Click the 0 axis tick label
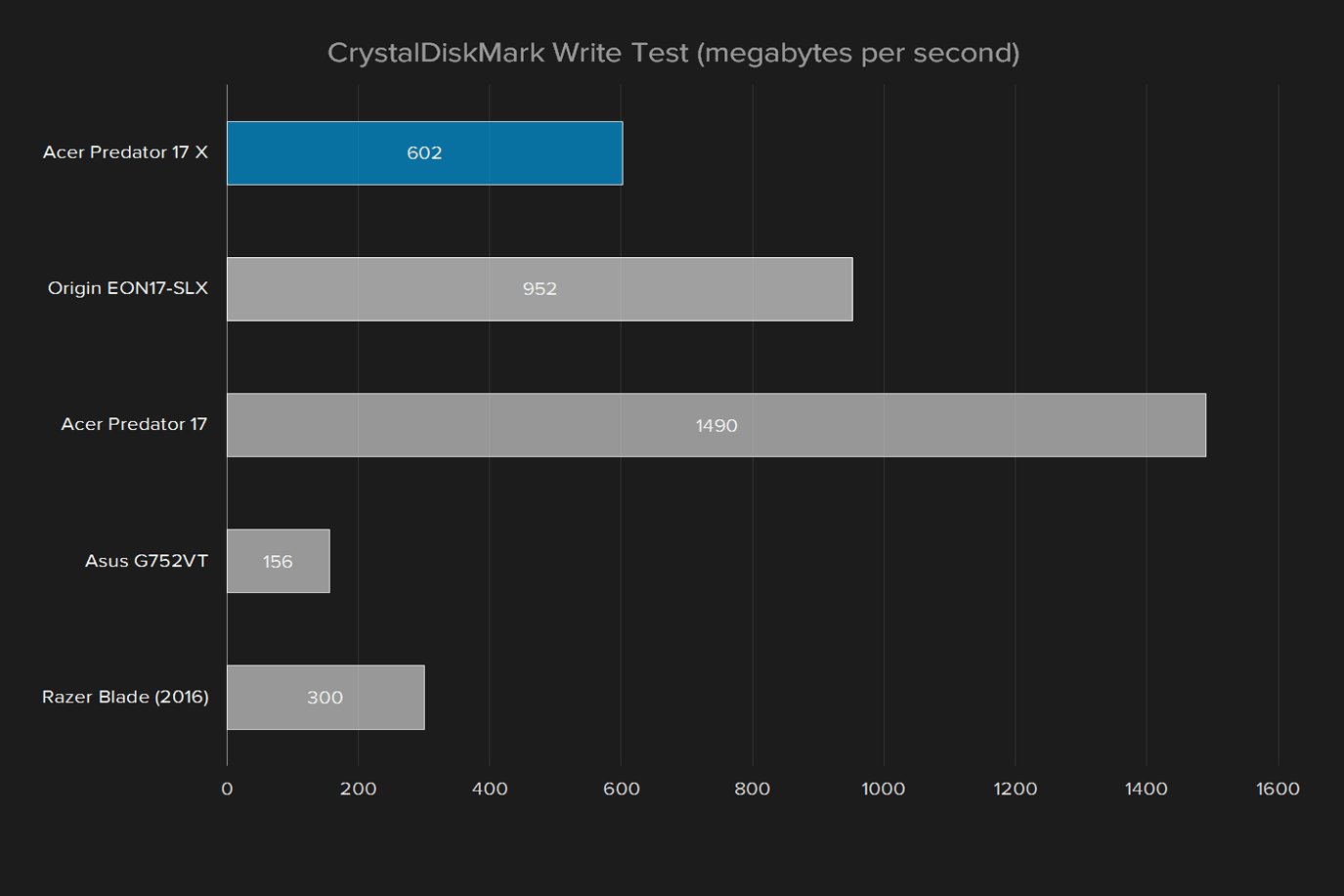 227,789
